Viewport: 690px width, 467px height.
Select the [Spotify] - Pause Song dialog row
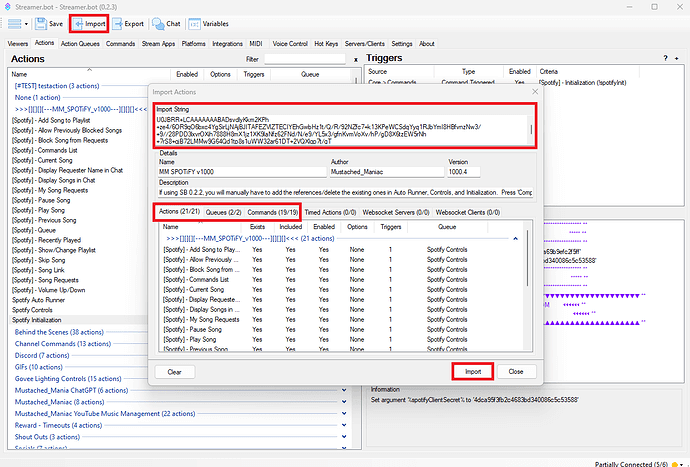coord(195,328)
